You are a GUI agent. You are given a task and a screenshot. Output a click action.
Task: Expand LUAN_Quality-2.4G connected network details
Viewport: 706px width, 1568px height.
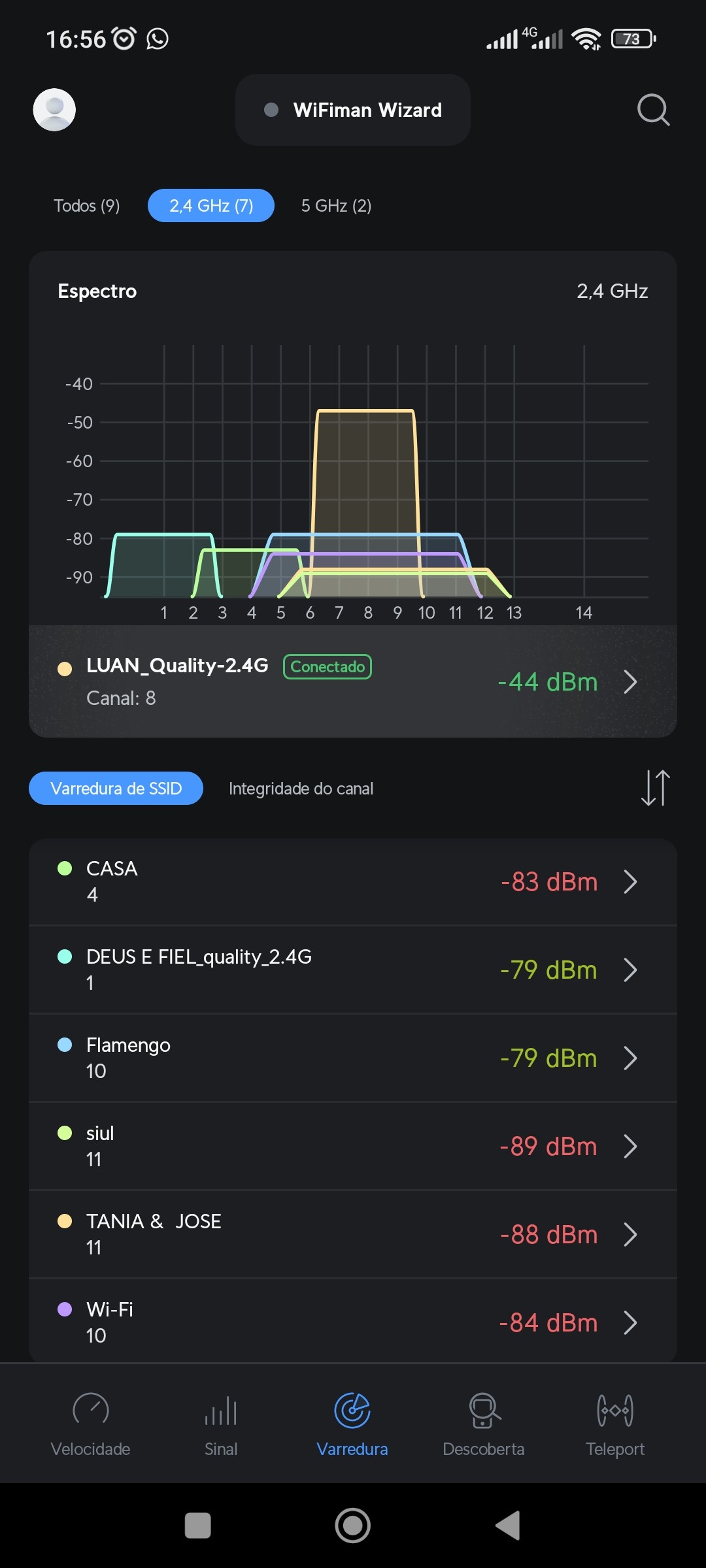coord(630,682)
